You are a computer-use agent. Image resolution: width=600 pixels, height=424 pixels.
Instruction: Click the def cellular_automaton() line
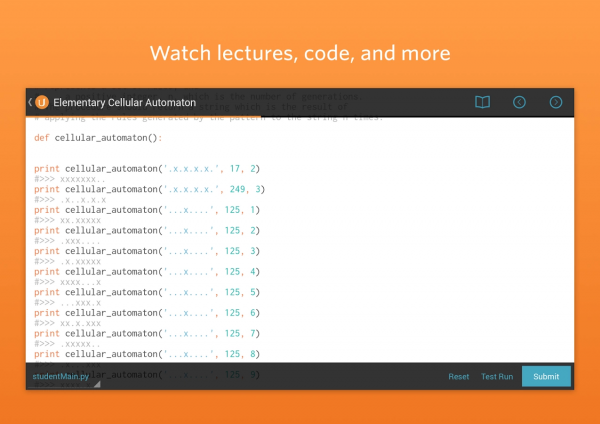coord(98,138)
